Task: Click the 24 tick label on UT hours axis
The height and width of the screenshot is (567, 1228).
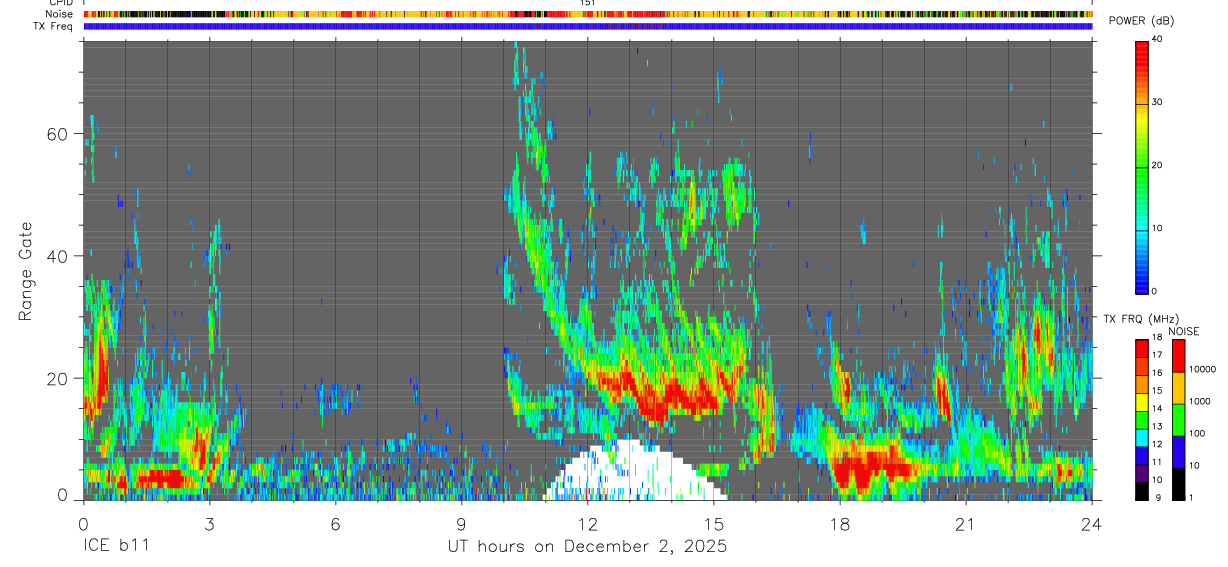Action: [1092, 523]
